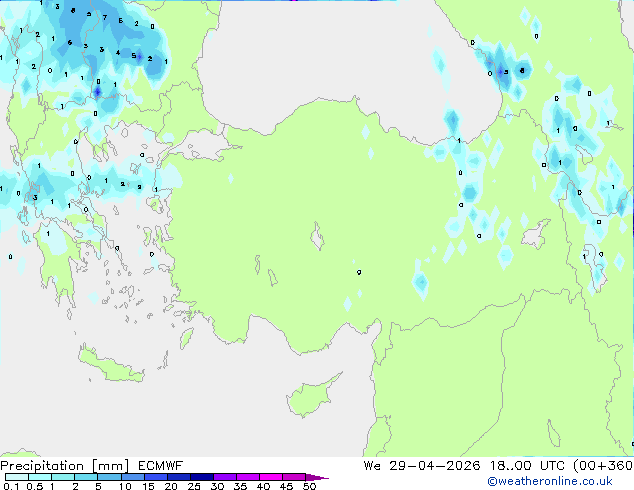Click the purple arrow tip above 50
Viewport: 634px width, 490px height.
[317, 477]
